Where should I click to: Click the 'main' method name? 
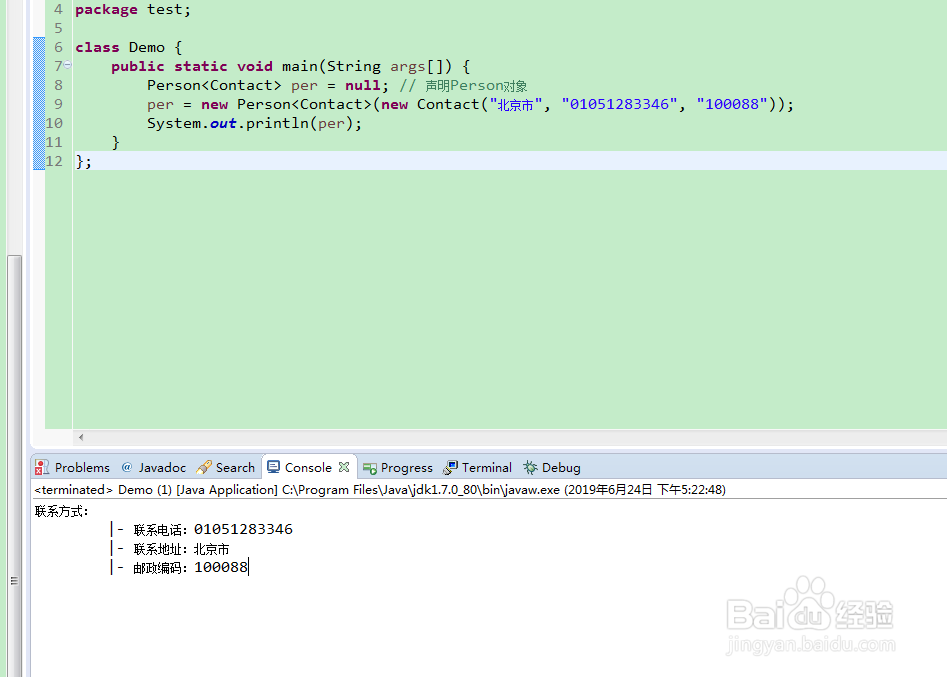point(300,66)
